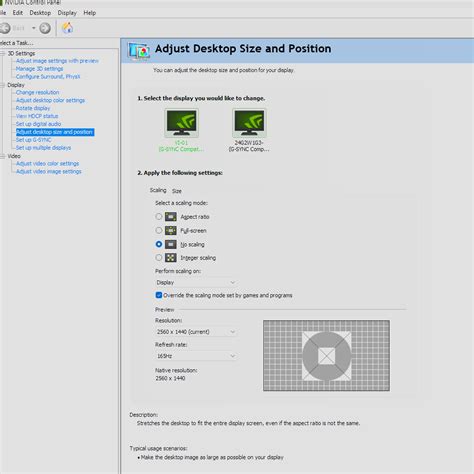Open Adjust image settings with preview
The image size is (474, 474).
57,61
